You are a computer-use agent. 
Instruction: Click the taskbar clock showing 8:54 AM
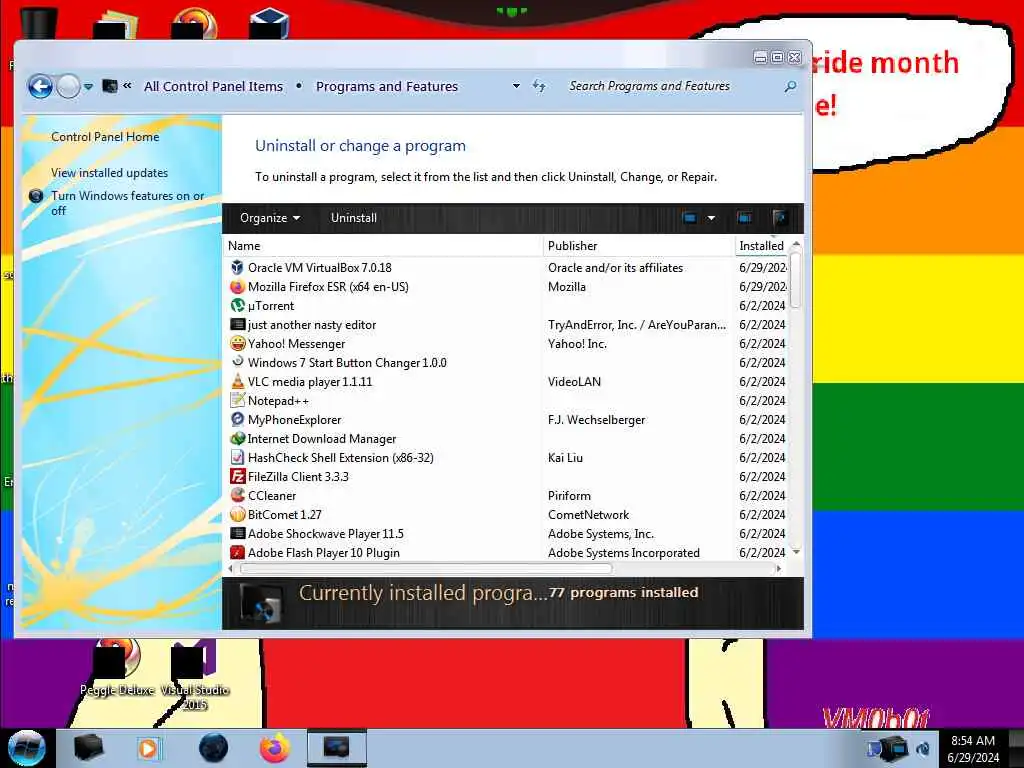[973, 748]
